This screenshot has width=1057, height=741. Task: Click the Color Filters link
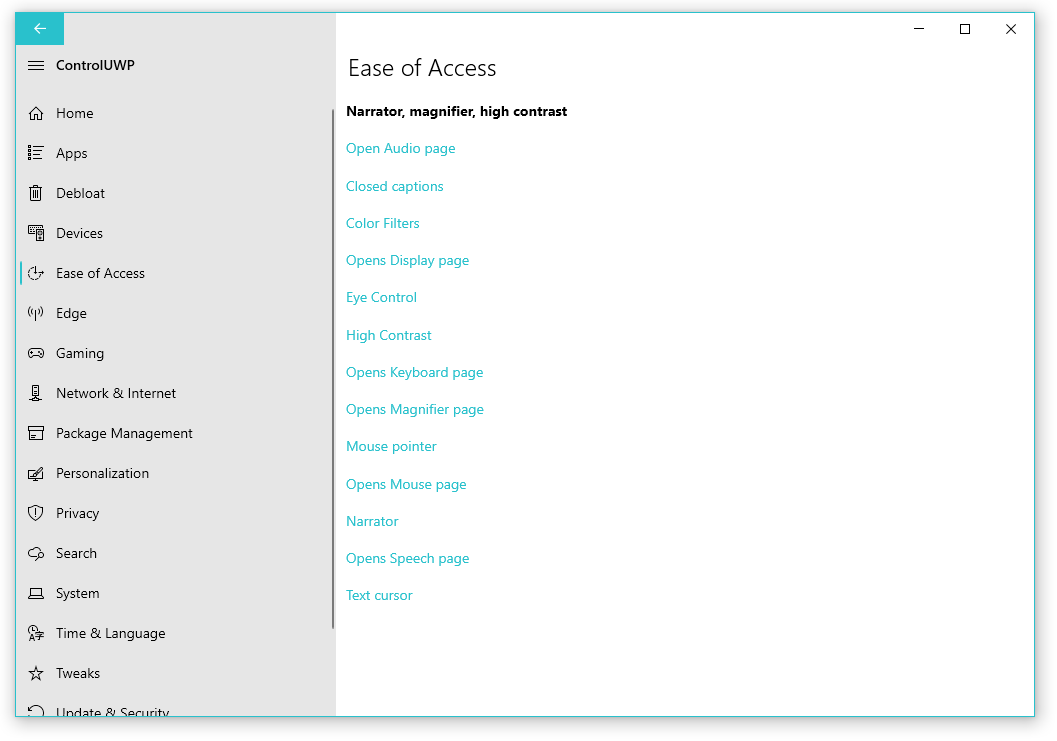(x=382, y=223)
